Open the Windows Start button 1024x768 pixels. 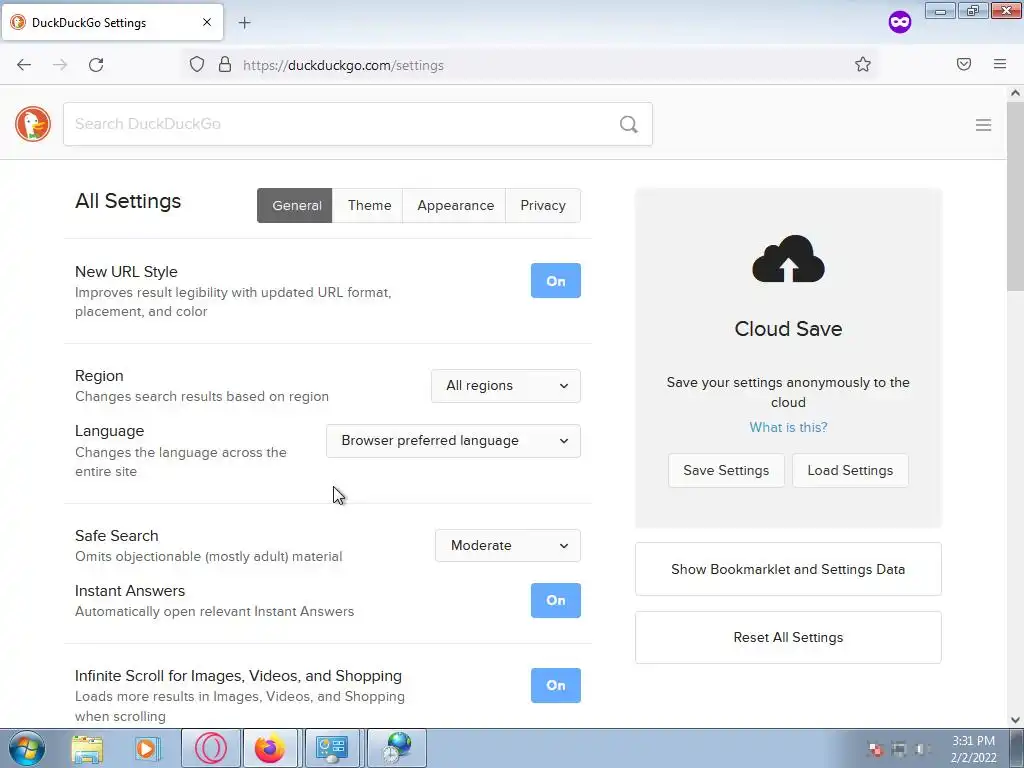(27, 749)
